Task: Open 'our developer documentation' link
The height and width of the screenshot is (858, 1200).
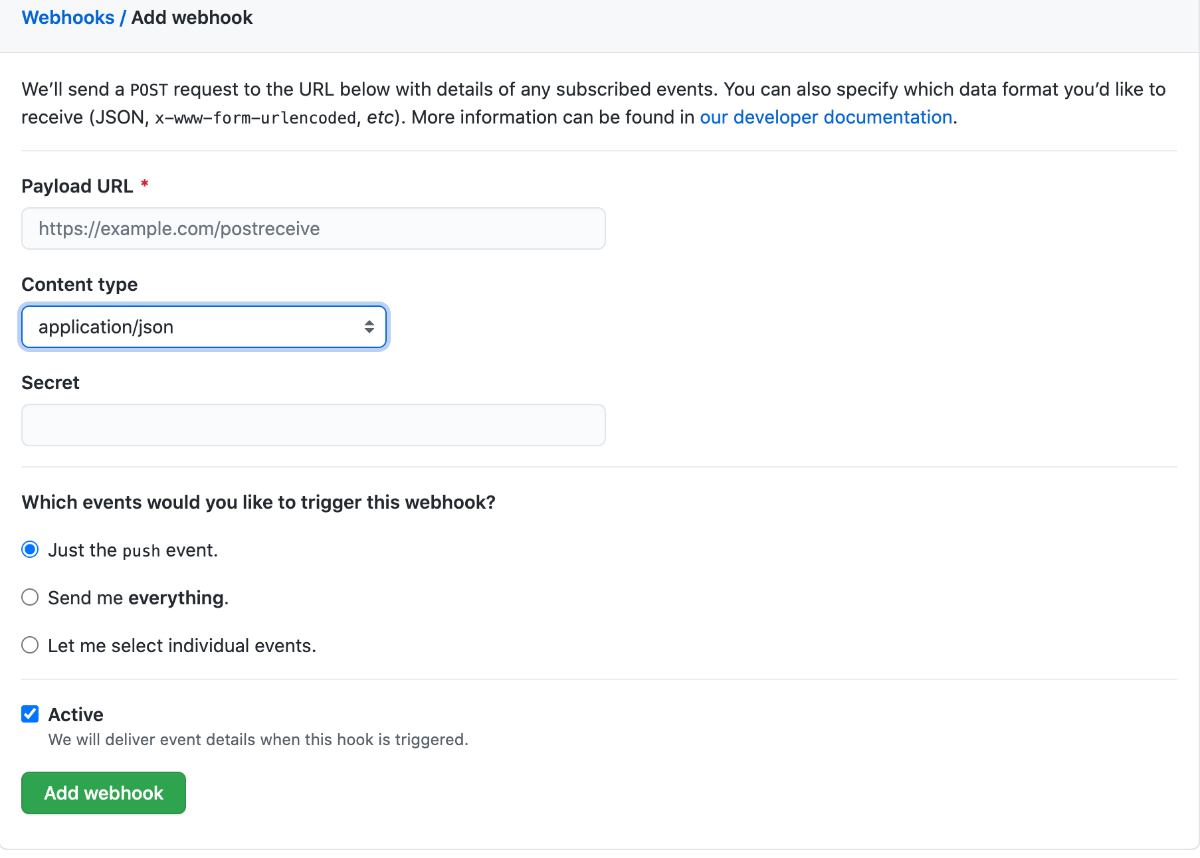Action: pos(825,117)
